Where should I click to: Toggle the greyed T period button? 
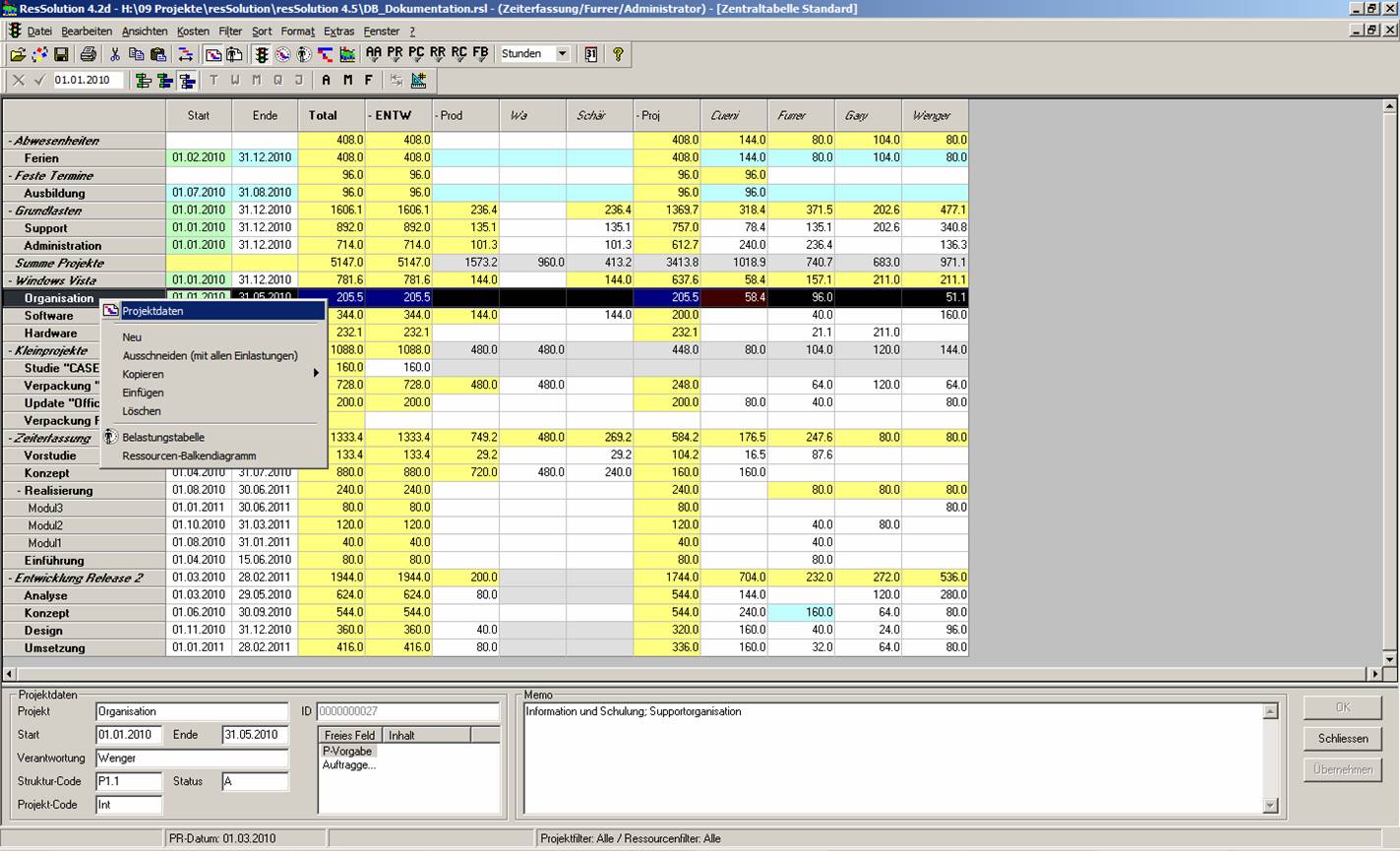[x=213, y=81]
